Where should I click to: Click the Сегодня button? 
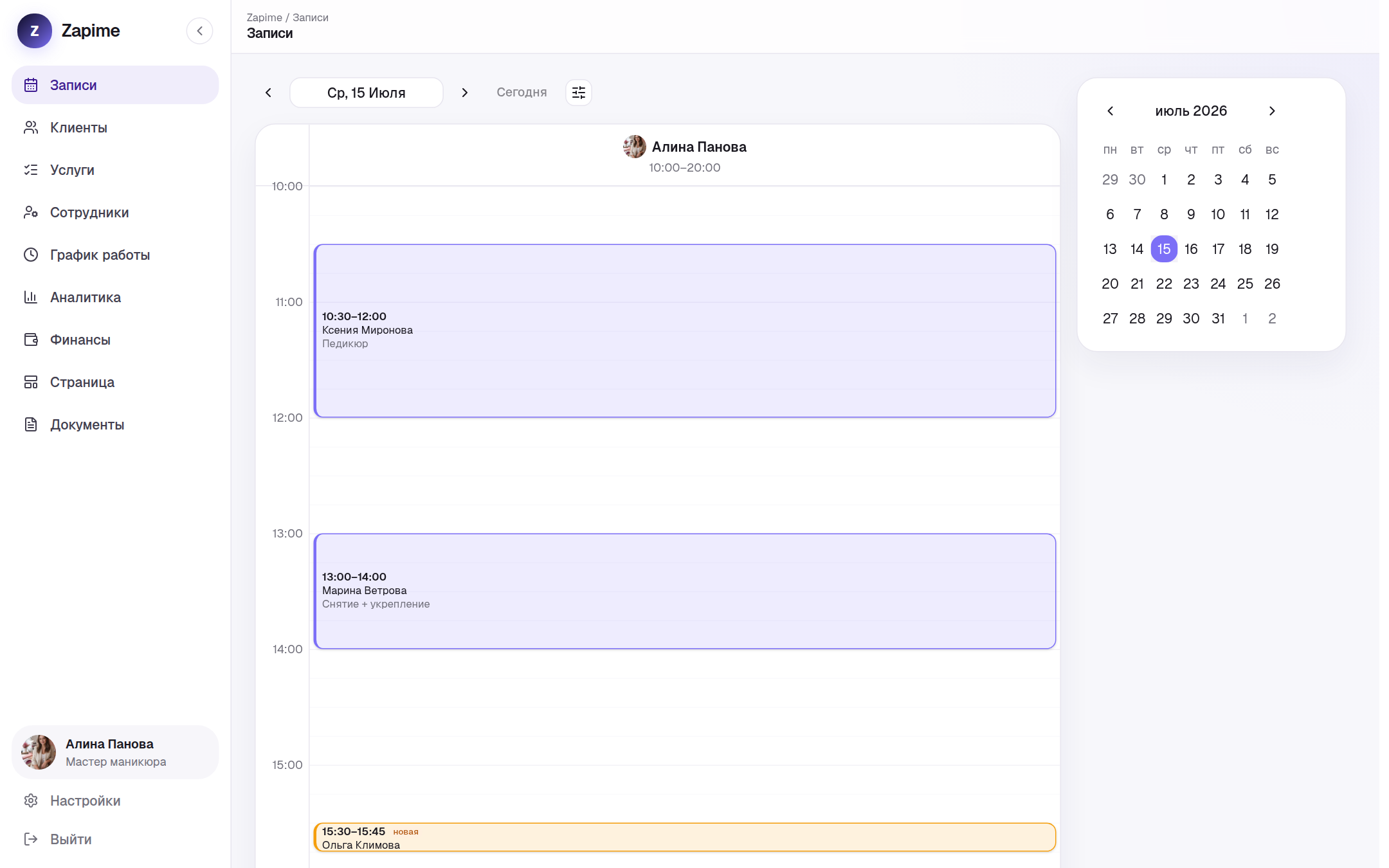522,93
